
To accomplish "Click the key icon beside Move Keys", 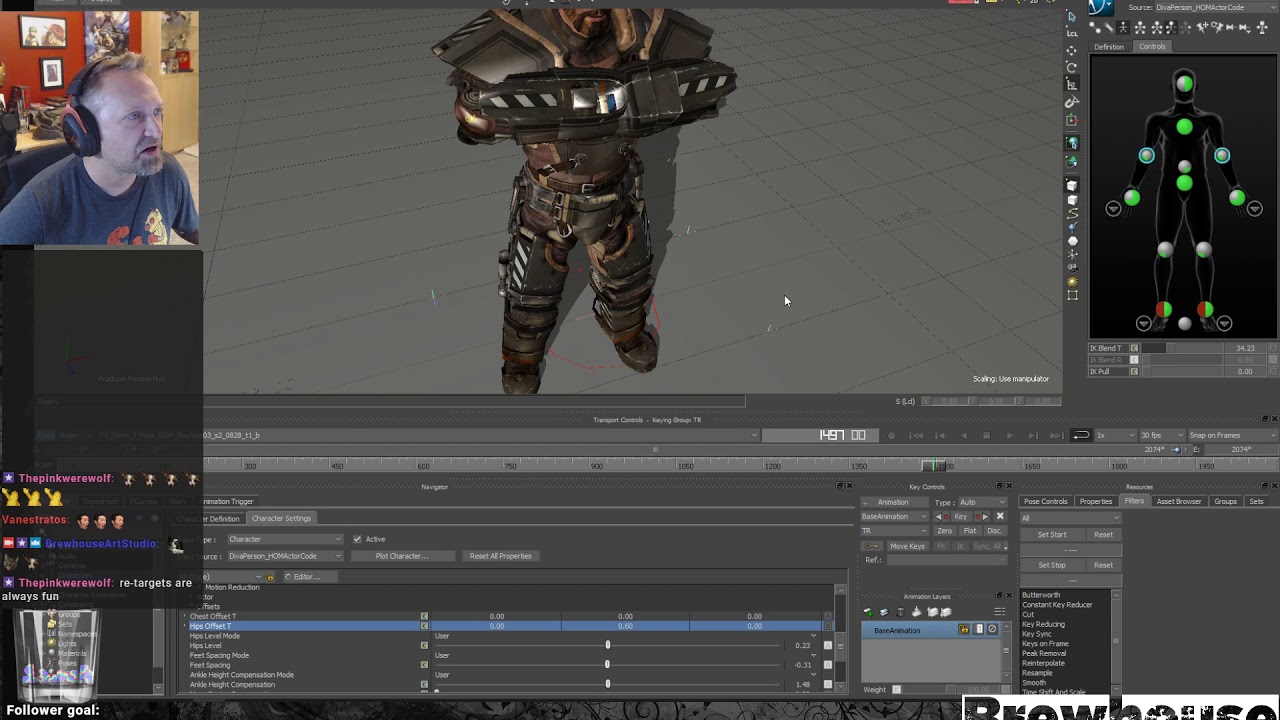I will [871, 546].
